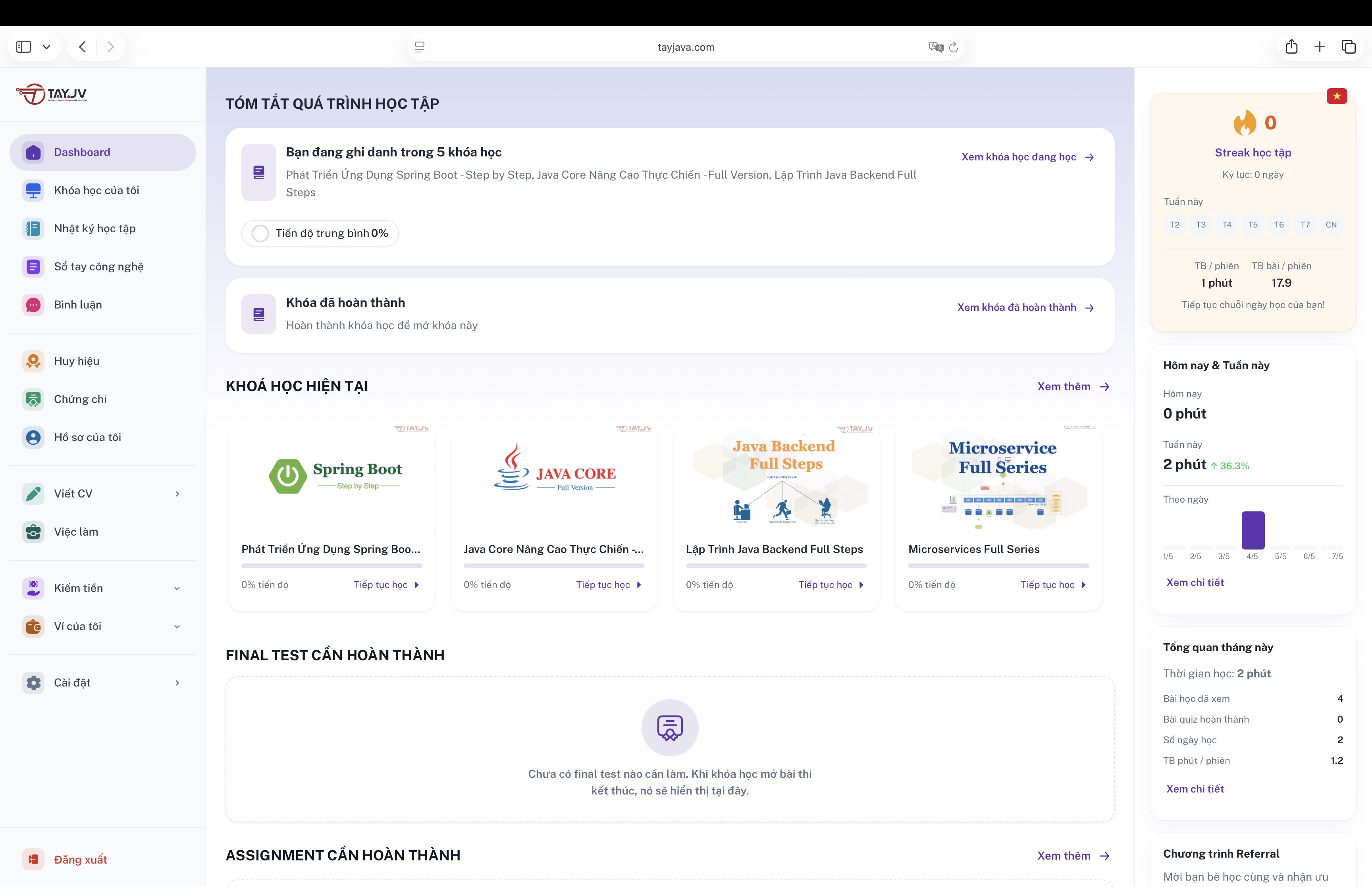Open Khóa học của tôi menu item
The width and height of the screenshot is (1372, 887).
pos(102,190)
